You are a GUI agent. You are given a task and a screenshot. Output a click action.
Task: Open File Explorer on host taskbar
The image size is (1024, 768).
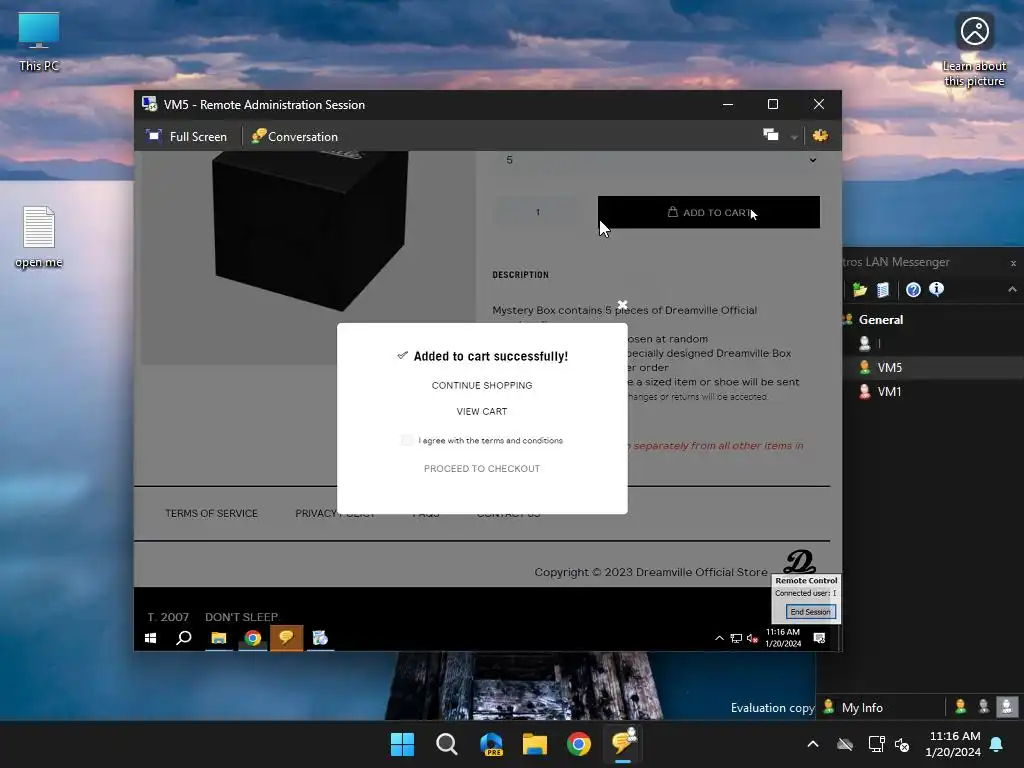click(535, 744)
